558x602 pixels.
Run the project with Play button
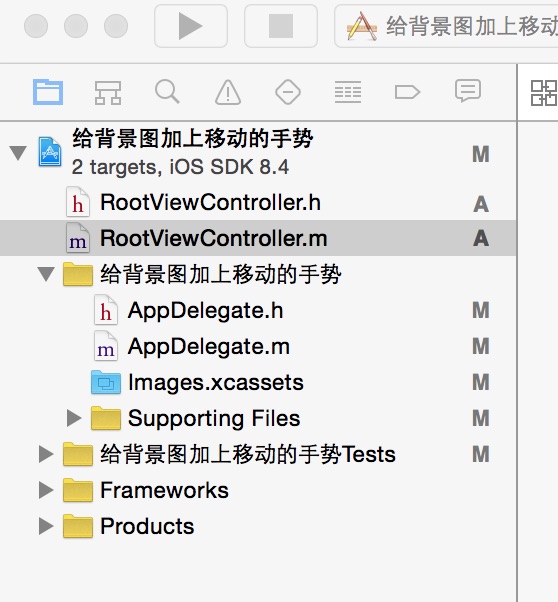tap(191, 26)
